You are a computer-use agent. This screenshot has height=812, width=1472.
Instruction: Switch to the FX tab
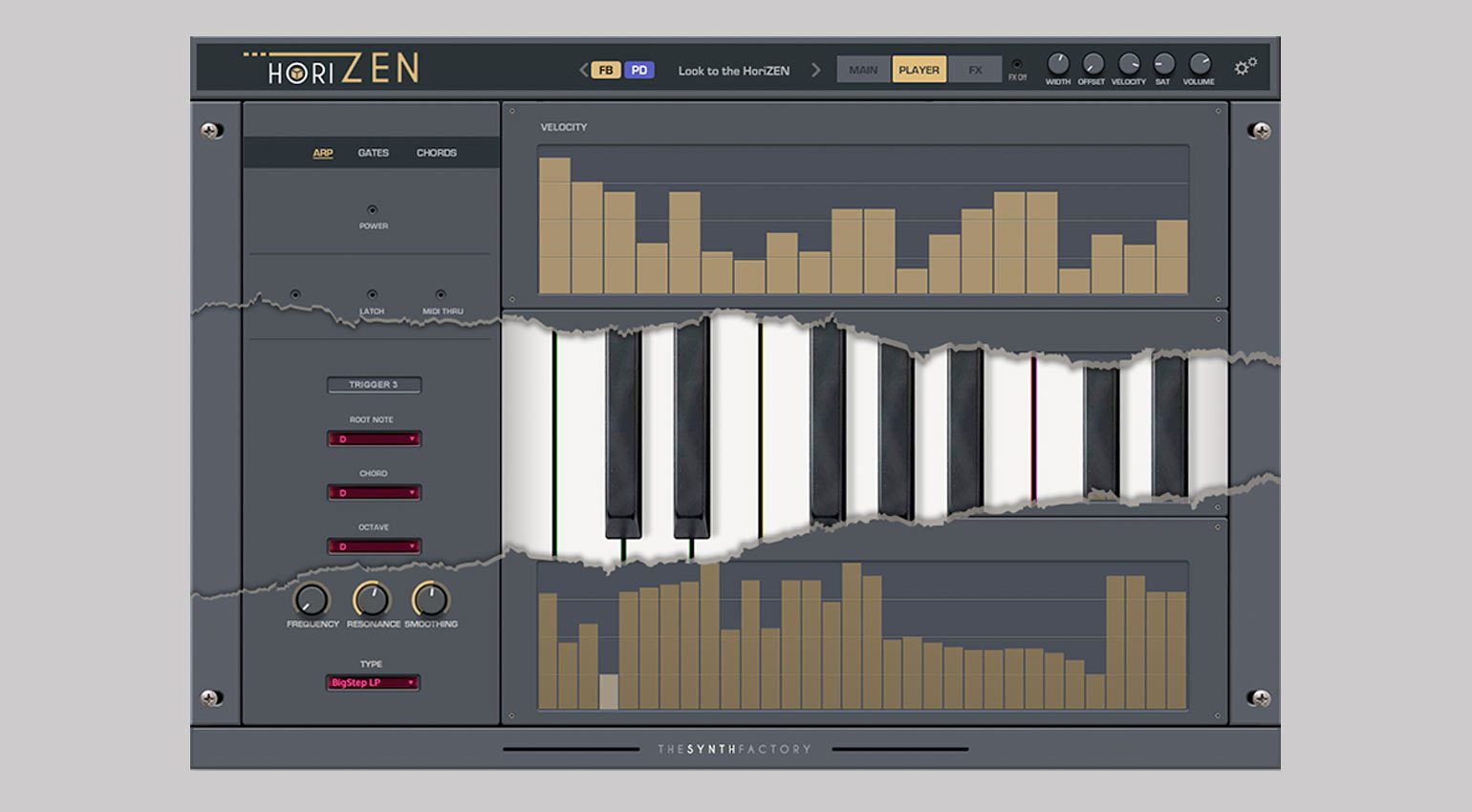click(975, 70)
